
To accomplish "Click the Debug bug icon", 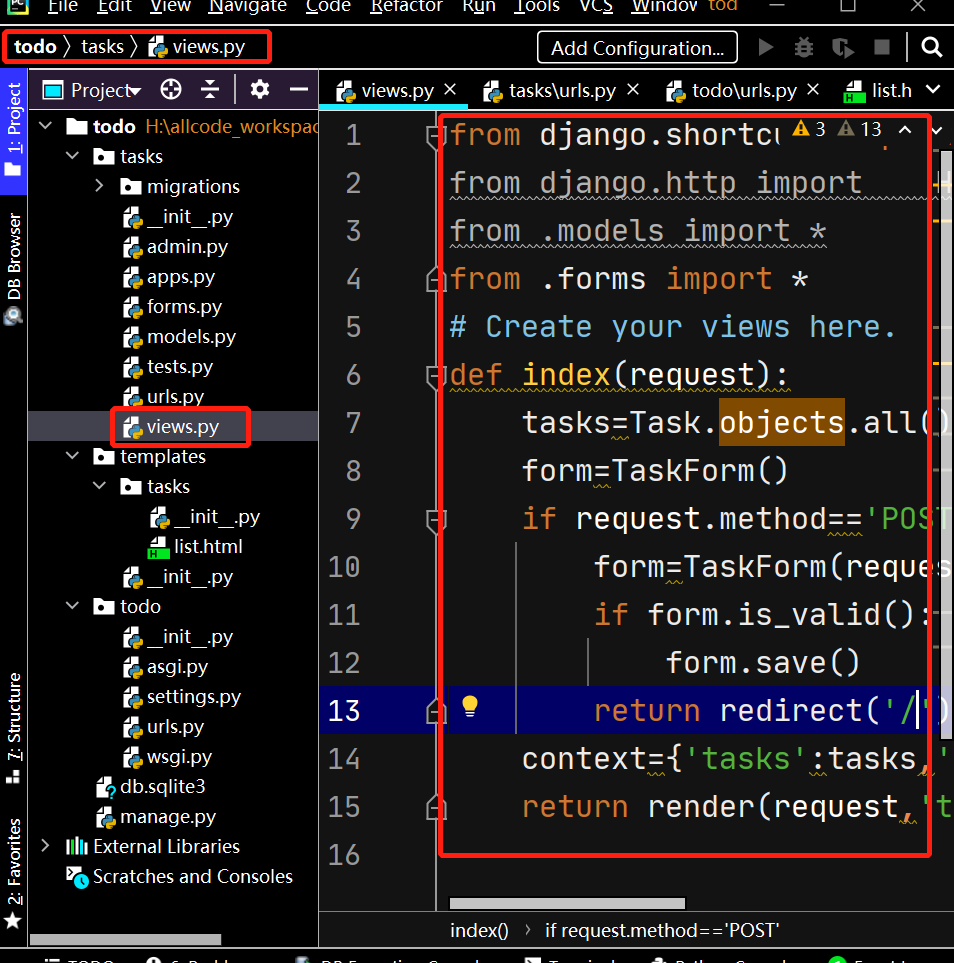I will (803, 47).
